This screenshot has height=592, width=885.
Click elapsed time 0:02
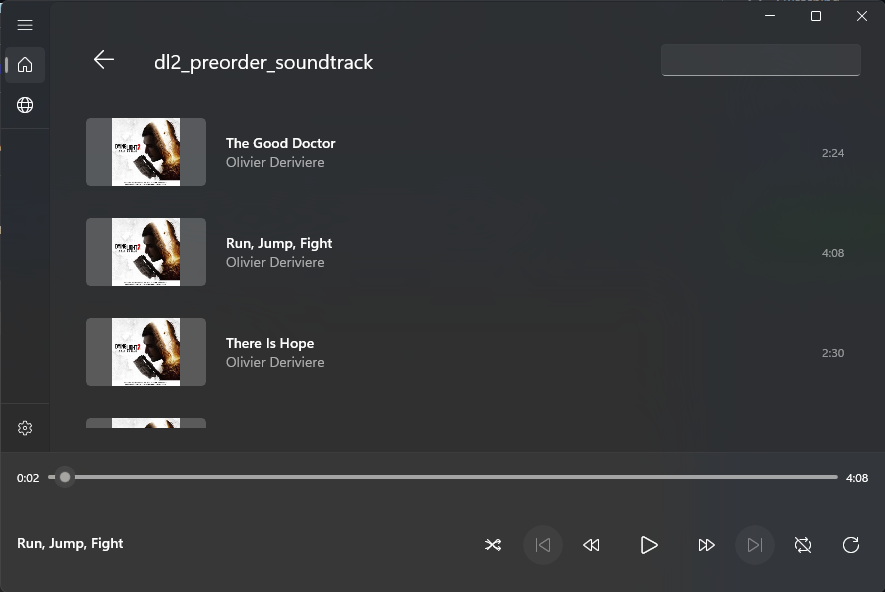pos(28,478)
